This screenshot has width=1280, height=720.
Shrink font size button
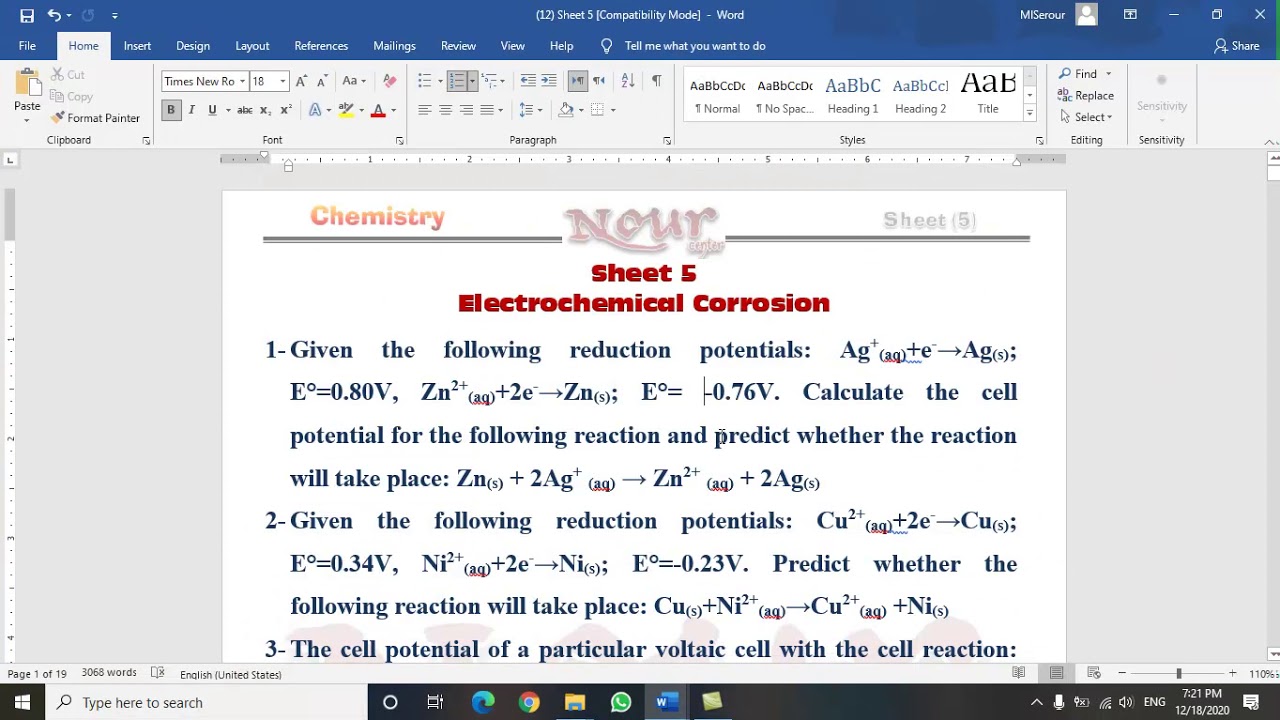pos(321,81)
